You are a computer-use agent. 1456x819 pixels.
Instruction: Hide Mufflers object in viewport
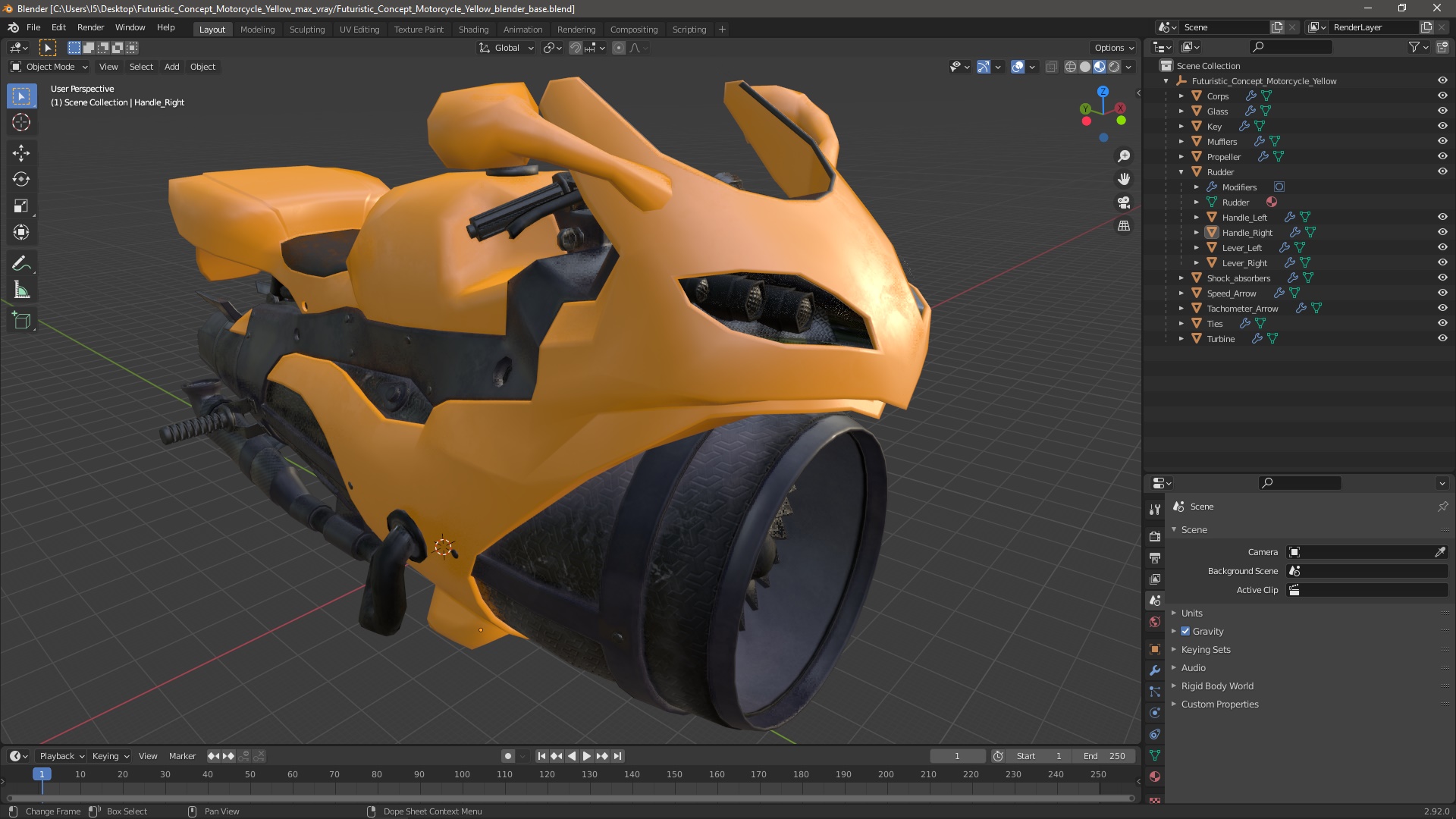[1442, 141]
